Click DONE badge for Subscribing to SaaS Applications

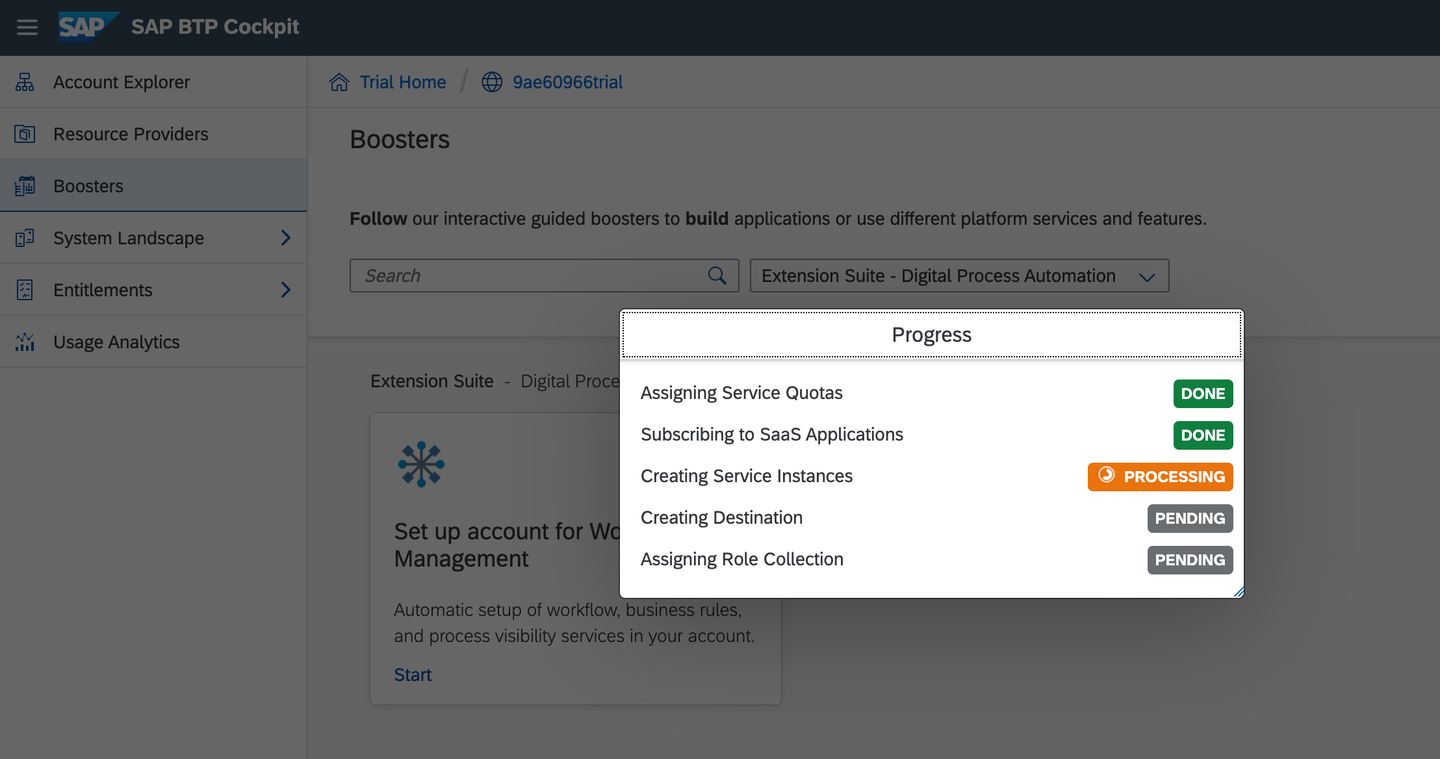click(1203, 435)
